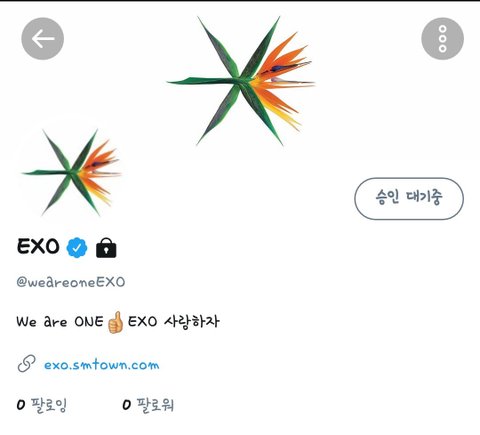Open the three-dot more options menu
Image resolution: width=480 pixels, height=435 pixels.
(x=442, y=39)
